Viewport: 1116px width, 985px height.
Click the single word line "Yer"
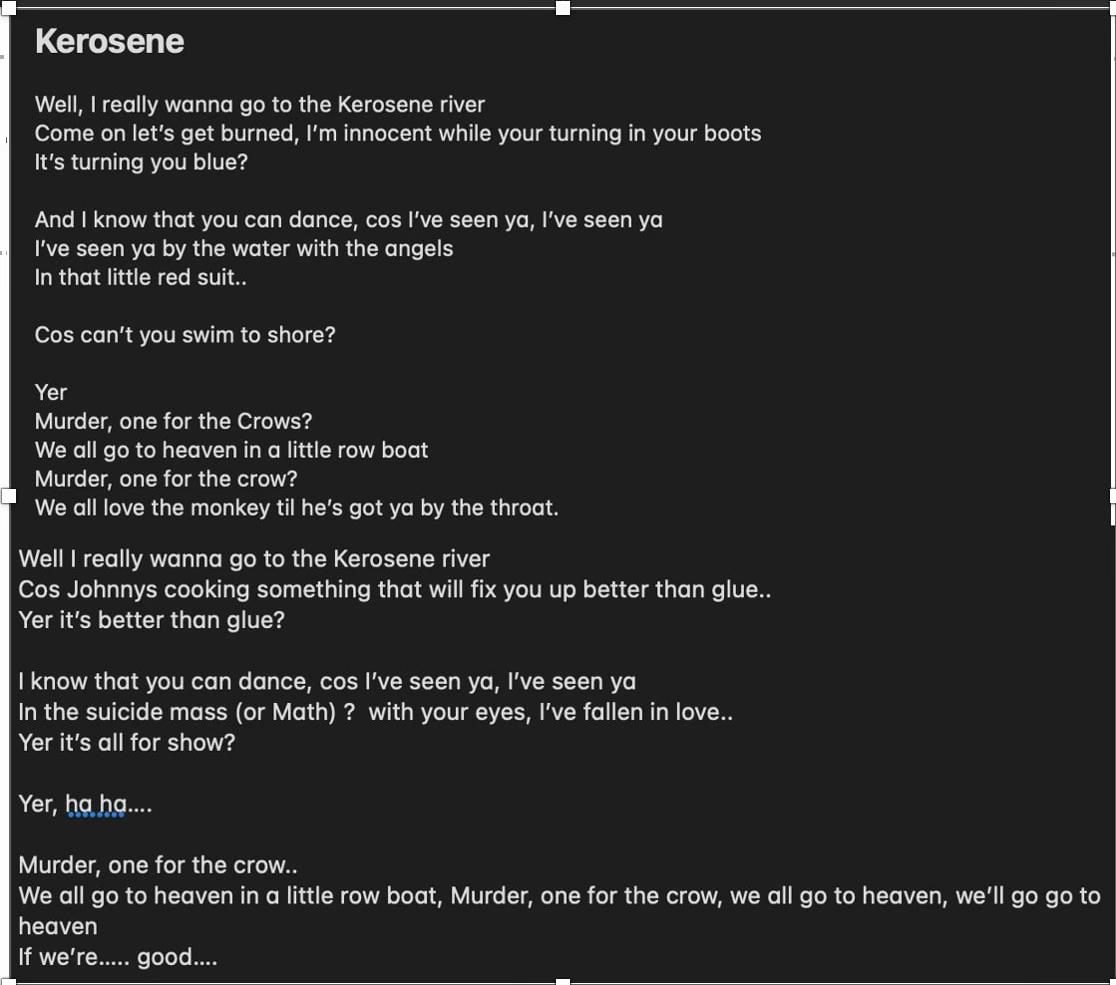click(51, 392)
